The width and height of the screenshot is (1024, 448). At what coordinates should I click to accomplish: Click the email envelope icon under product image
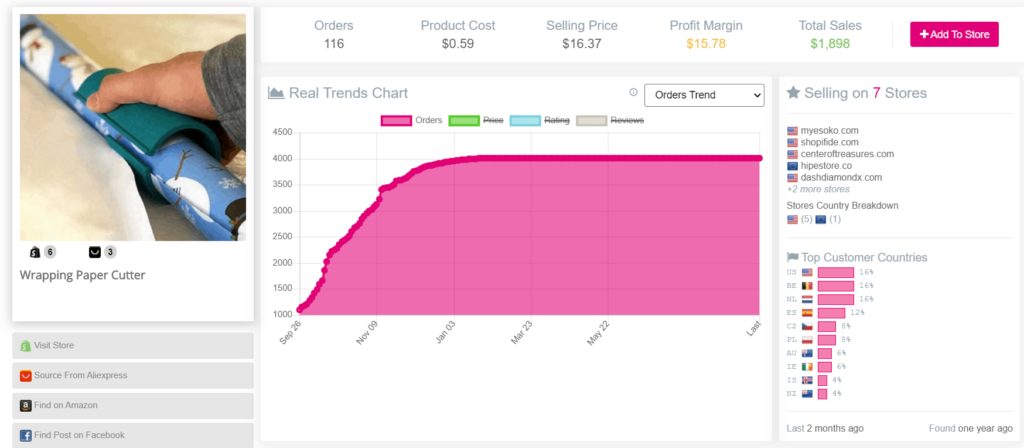tap(95, 252)
